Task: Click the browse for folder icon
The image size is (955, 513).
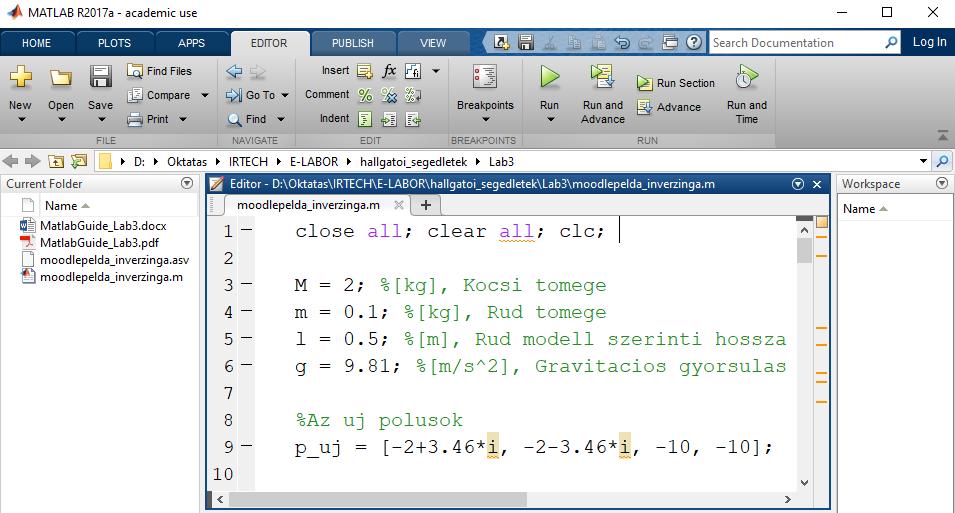Action: pyautogui.click(x=79, y=161)
